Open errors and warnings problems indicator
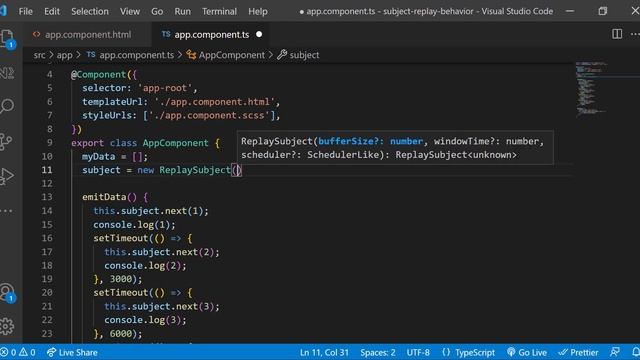Image resolution: width=640 pixels, height=360 pixels. 18,352
